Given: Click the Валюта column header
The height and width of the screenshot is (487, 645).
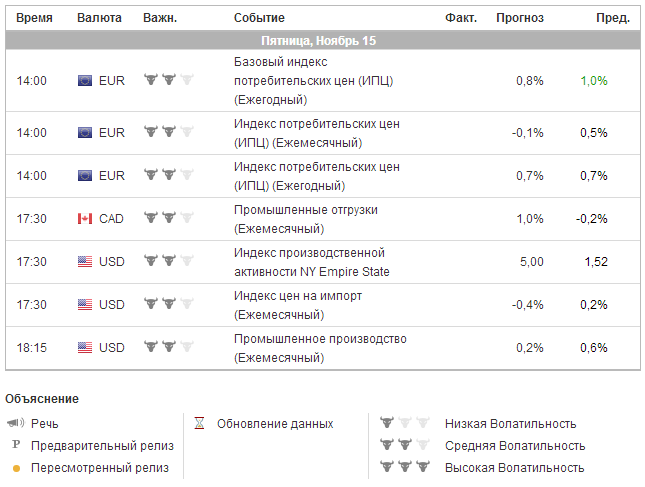Looking at the screenshot, I should [x=99, y=18].
